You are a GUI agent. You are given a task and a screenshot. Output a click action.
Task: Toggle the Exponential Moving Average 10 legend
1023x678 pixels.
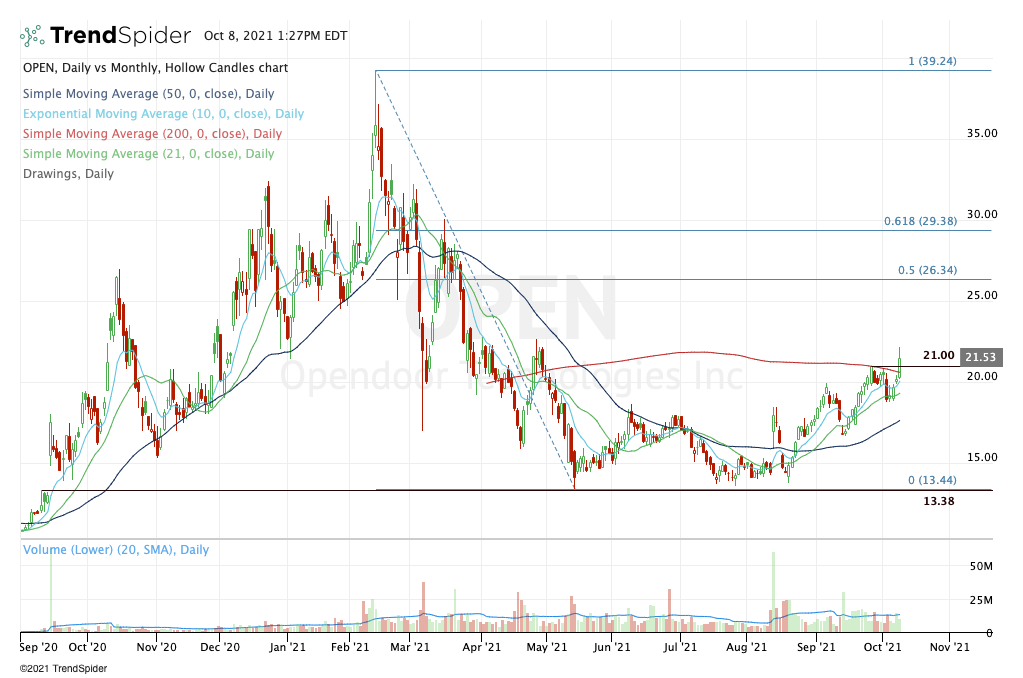162,114
